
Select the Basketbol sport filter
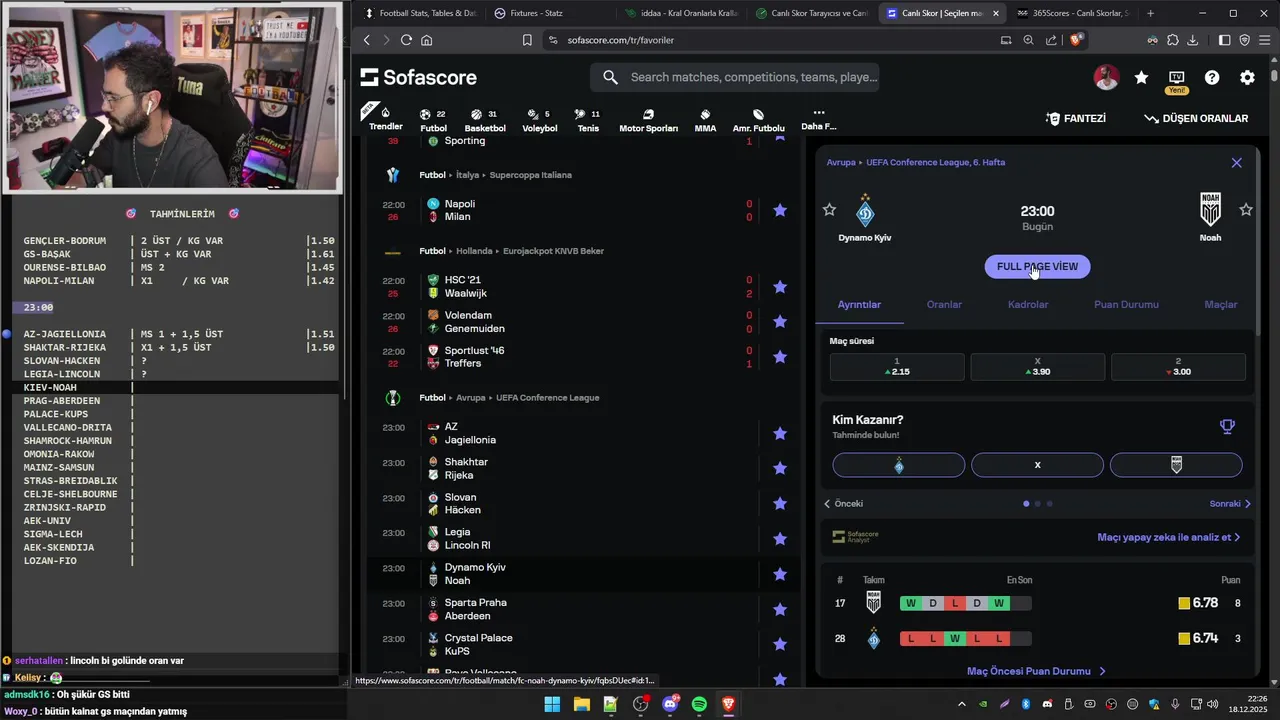coord(485,120)
